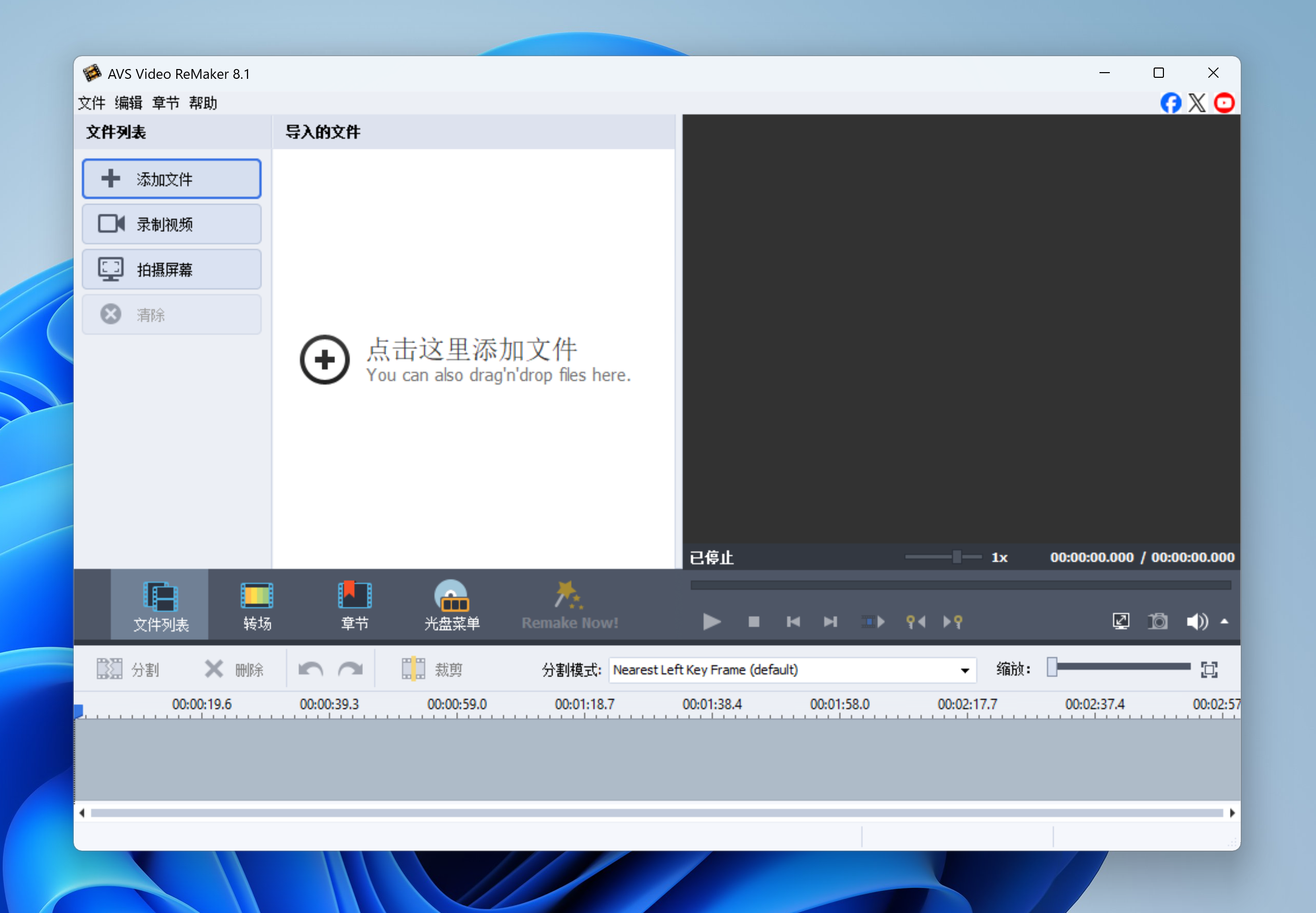Screen dimensions: 1316x913
Task: Toggle full screen preview icon
Action: (1120, 621)
